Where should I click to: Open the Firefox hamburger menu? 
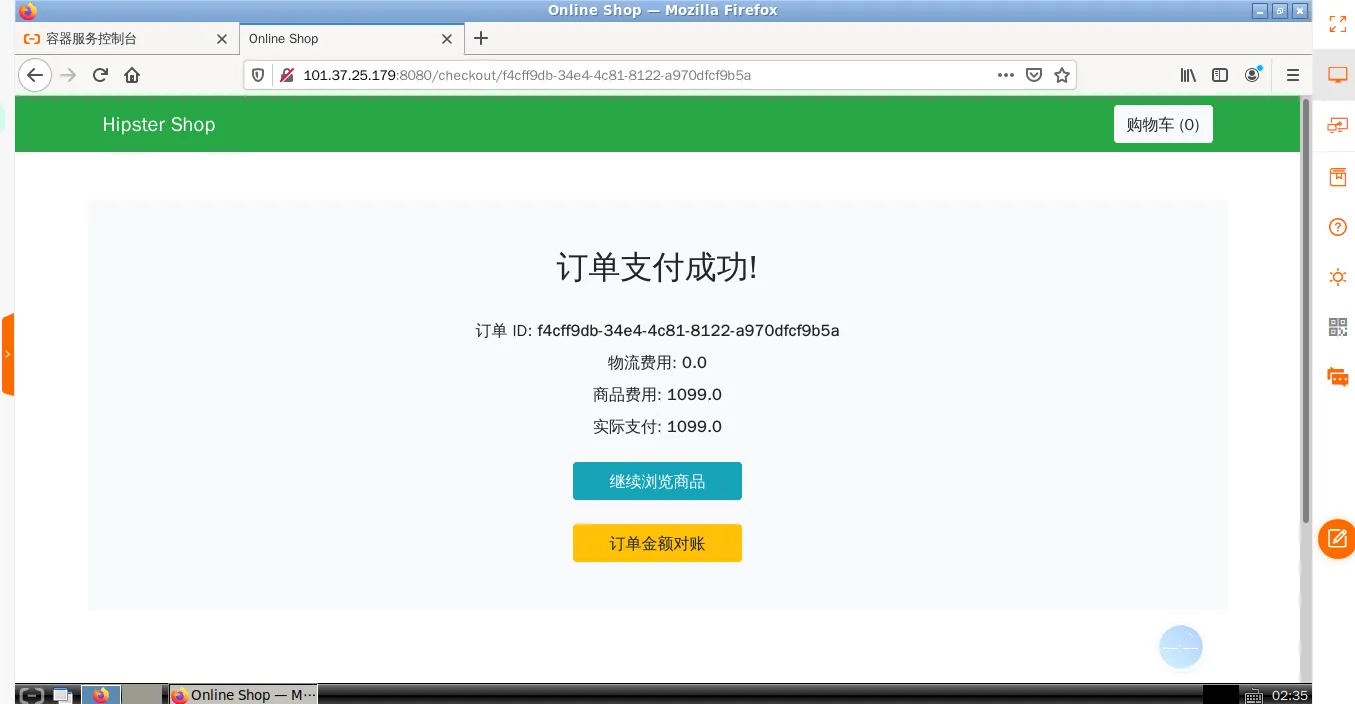coord(1292,75)
